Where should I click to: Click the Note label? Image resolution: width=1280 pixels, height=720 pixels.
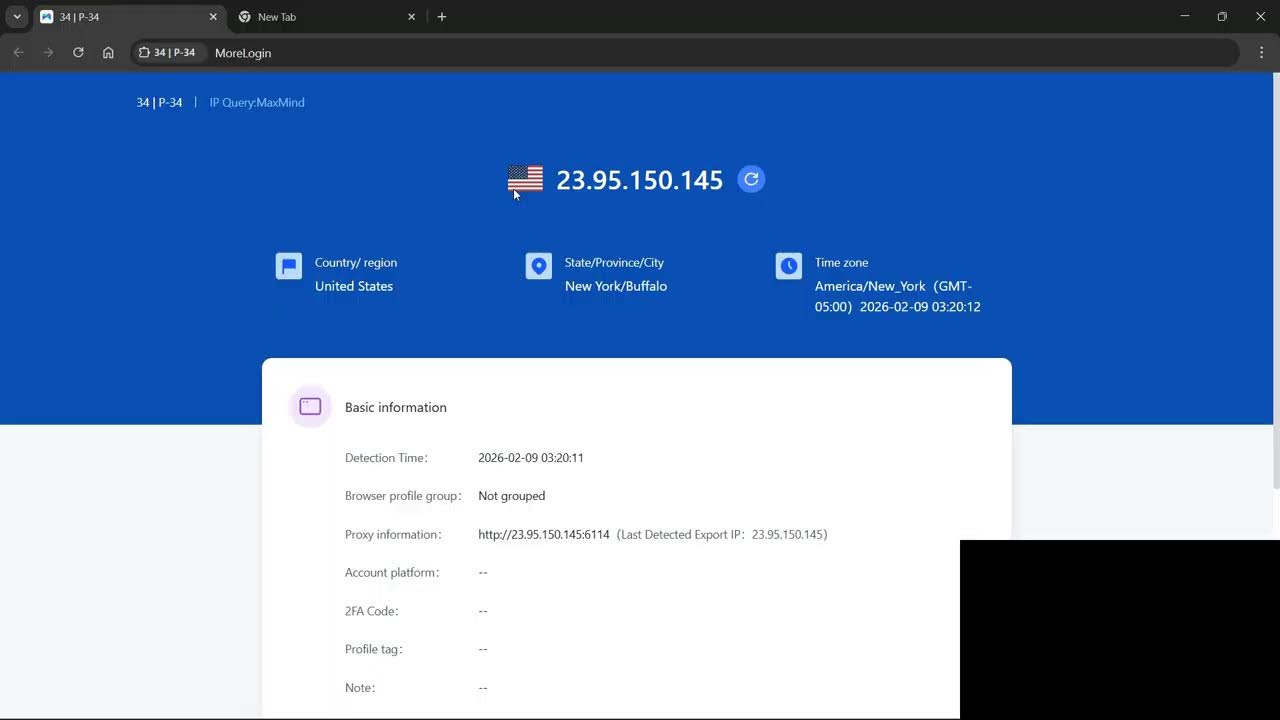click(x=361, y=688)
